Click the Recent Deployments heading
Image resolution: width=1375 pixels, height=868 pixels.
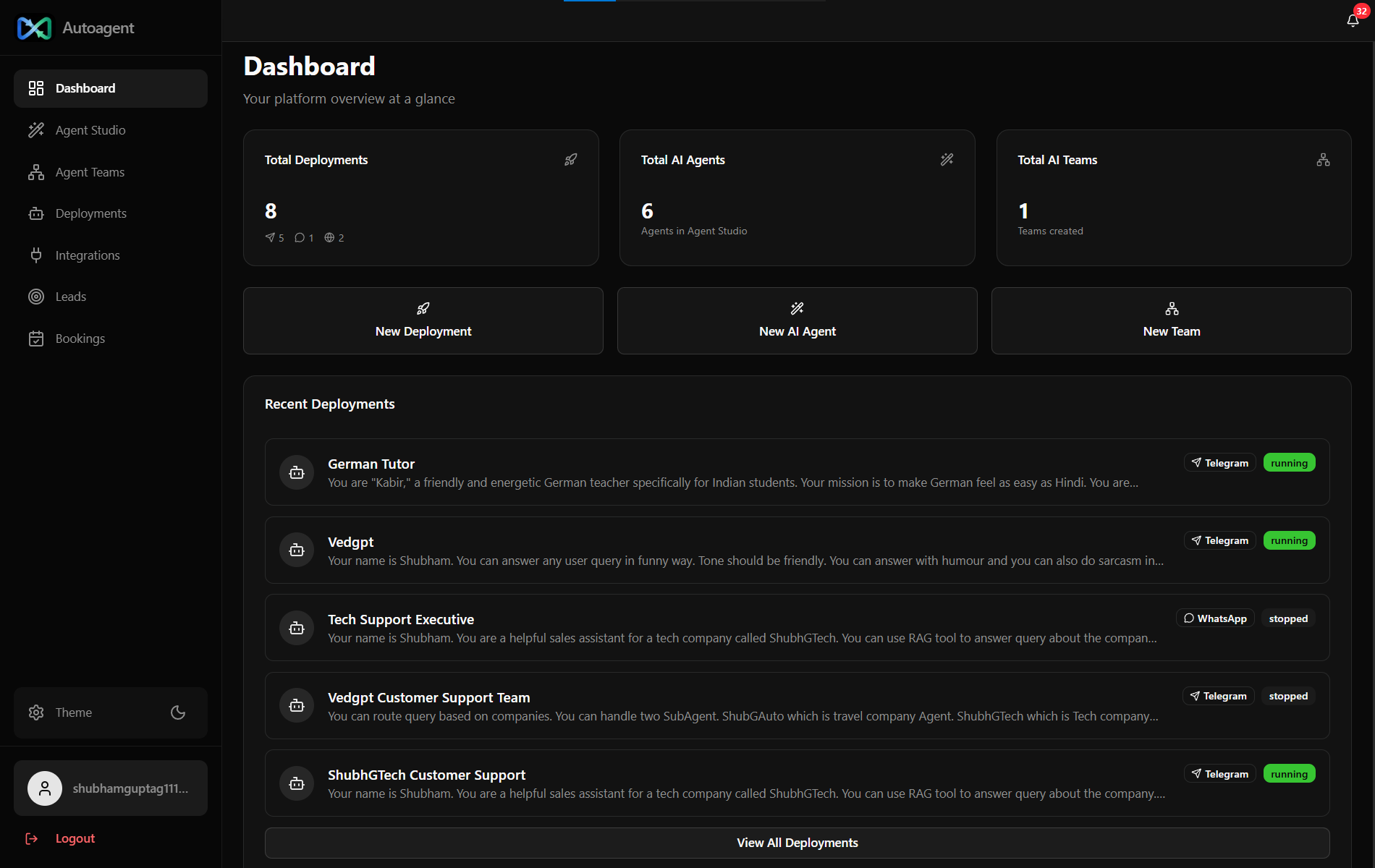(x=330, y=404)
